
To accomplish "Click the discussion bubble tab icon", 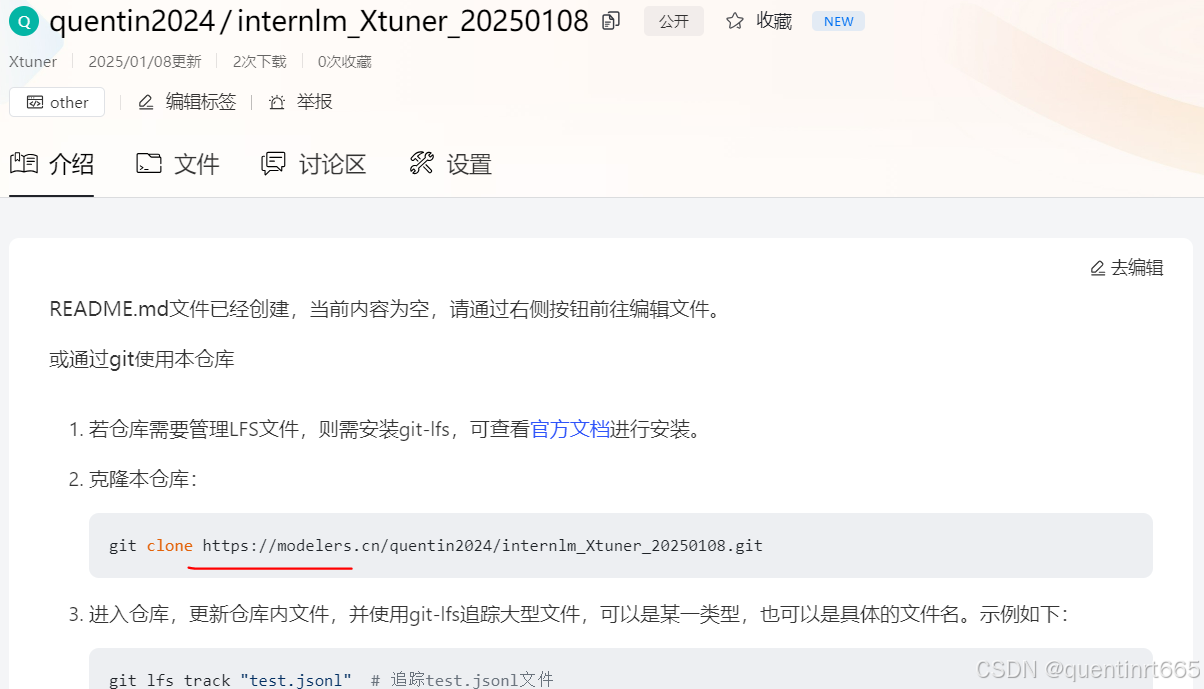I will pos(273,164).
